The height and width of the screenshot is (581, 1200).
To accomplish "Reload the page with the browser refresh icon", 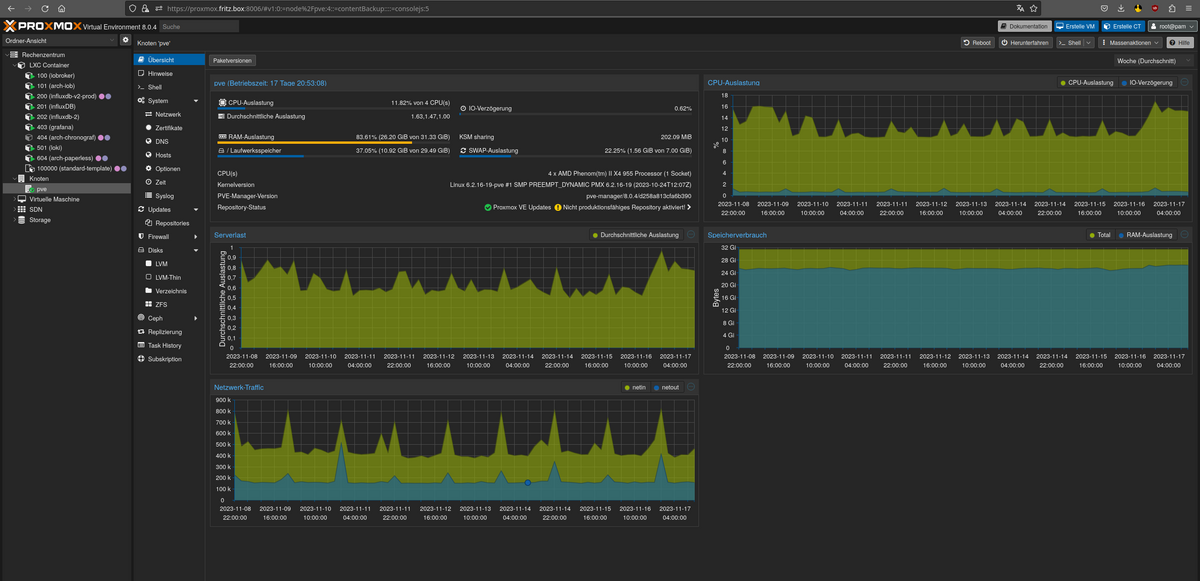I will click(x=44, y=8).
